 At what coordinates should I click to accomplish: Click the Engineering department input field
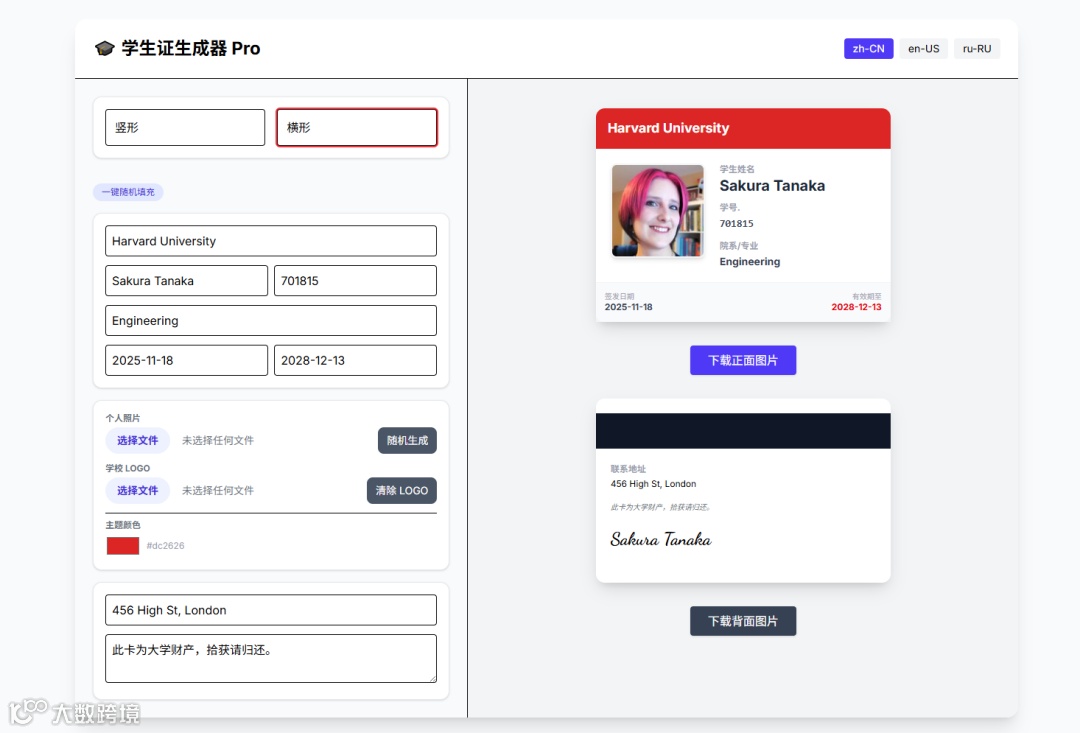[x=271, y=320]
